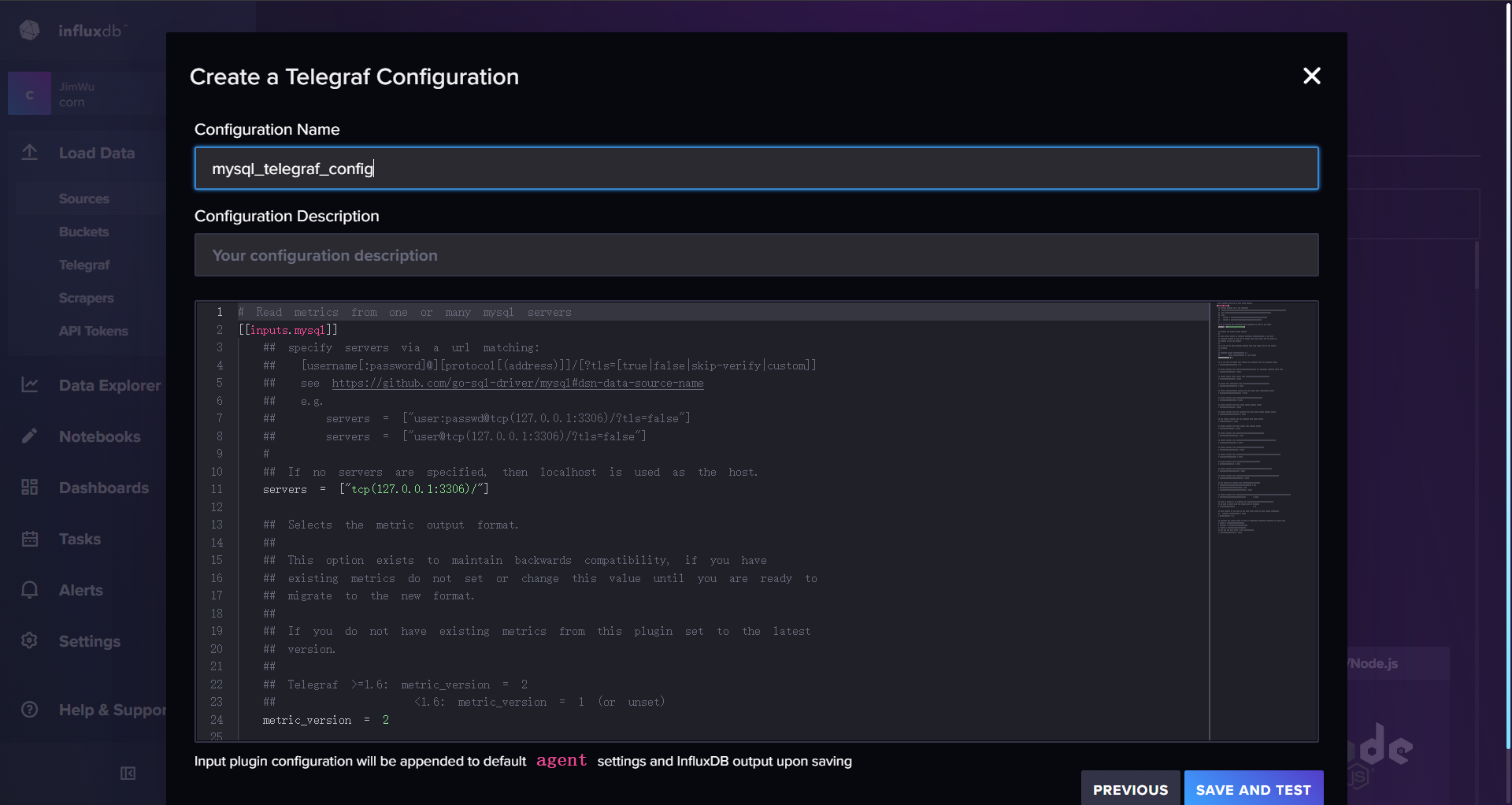Open Telegraf submenu item
The height and width of the screenshot is (805, 1512).
pos(84,265)
